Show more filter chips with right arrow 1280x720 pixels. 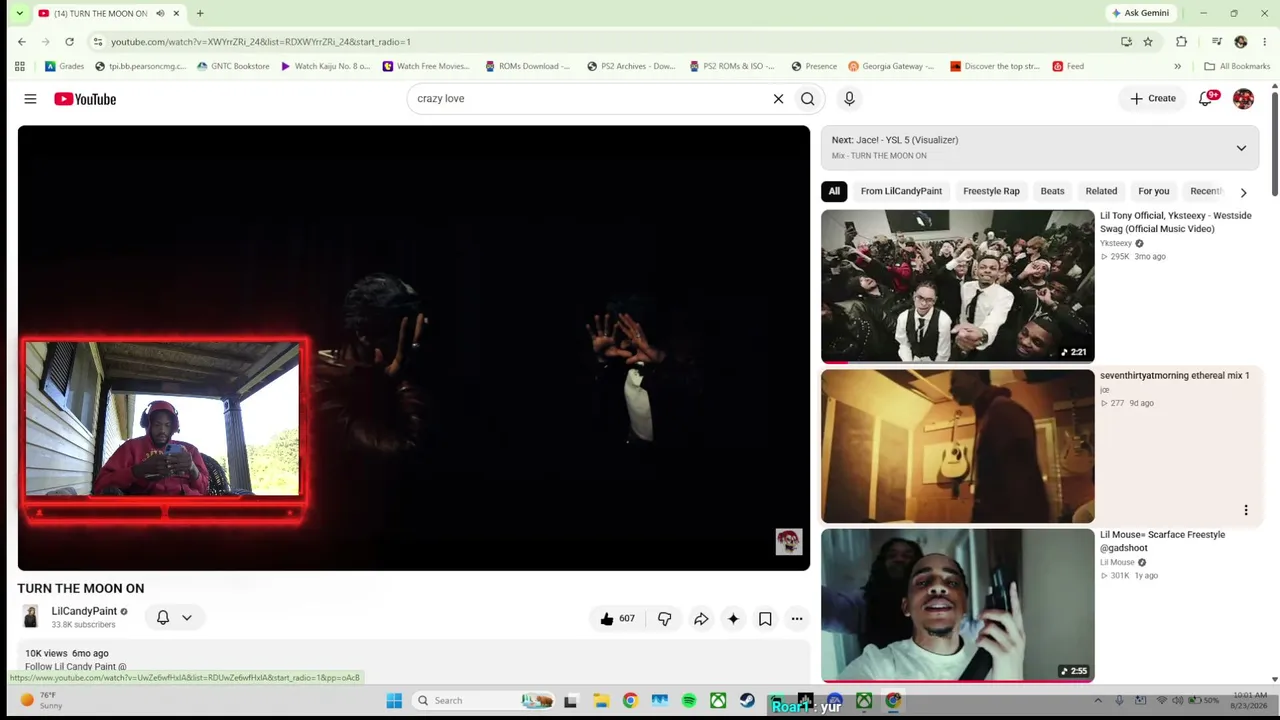[1243, 192]
